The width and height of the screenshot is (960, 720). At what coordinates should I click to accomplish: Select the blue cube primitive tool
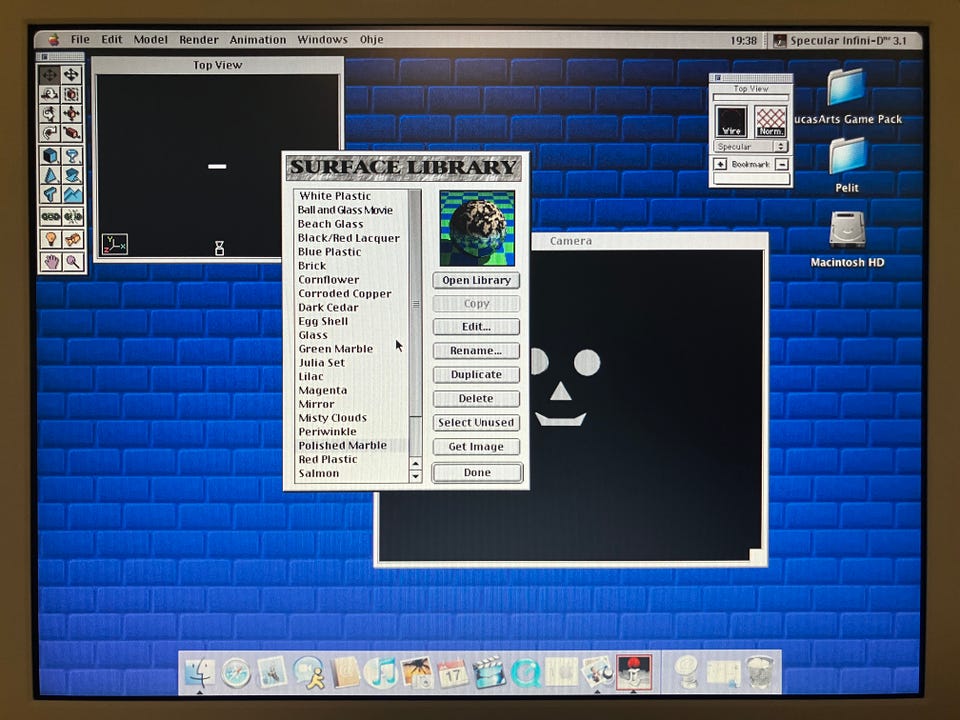50,156
